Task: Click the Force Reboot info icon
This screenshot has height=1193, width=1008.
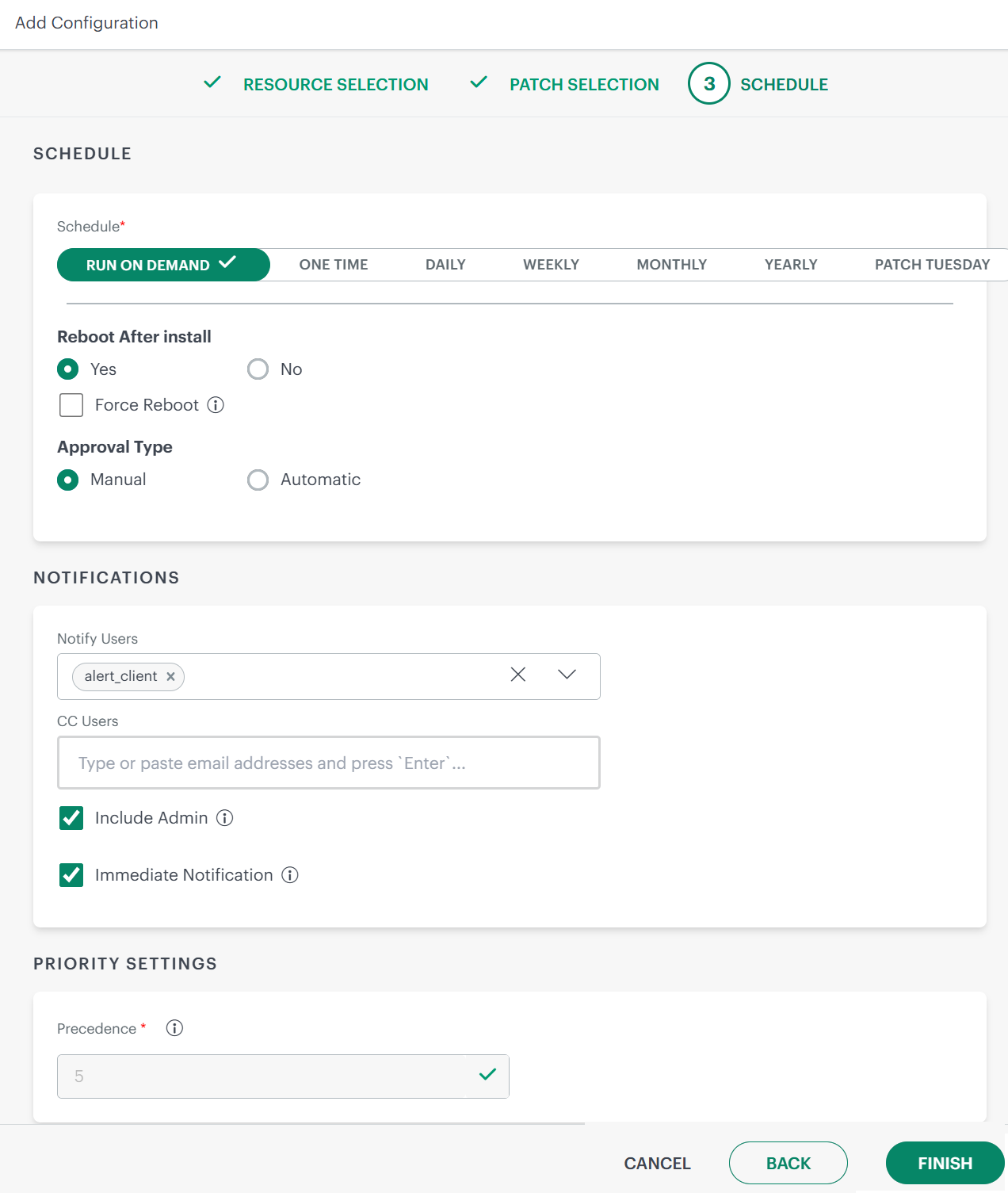Action: (216, 405)
